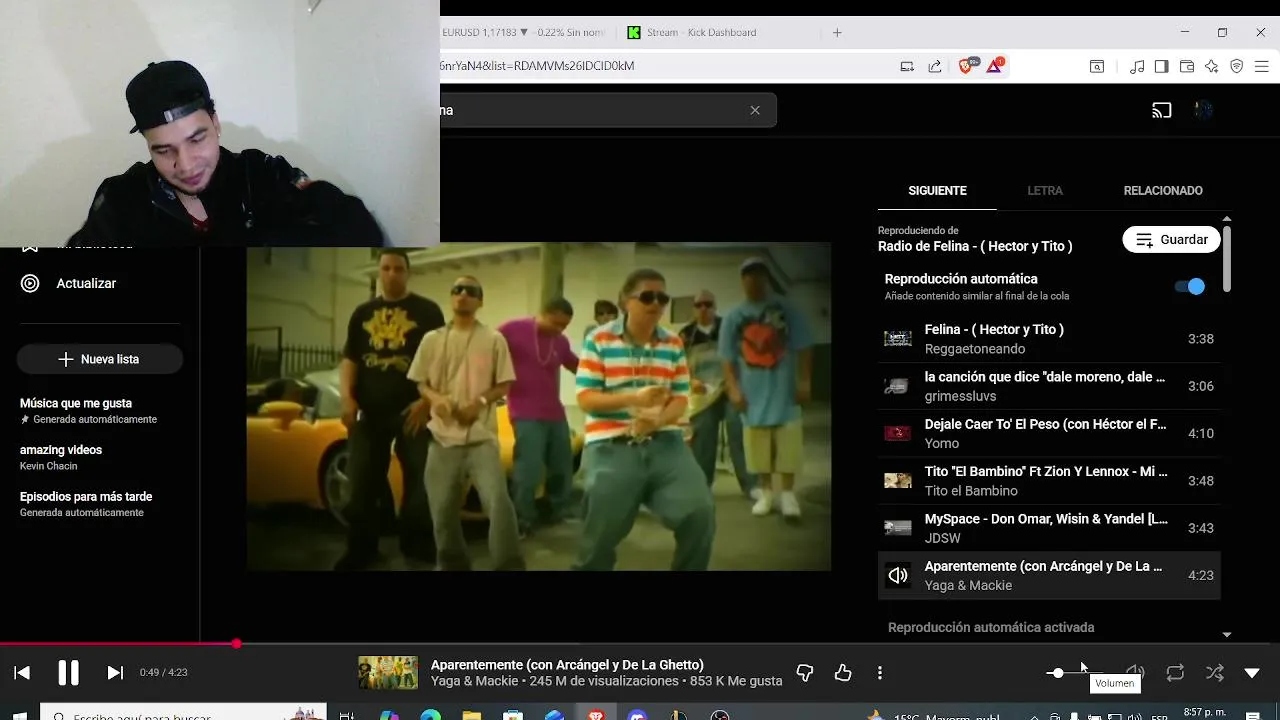Open the Brave VPN shield icon

pyautogui.click(x=1237, y=67)
